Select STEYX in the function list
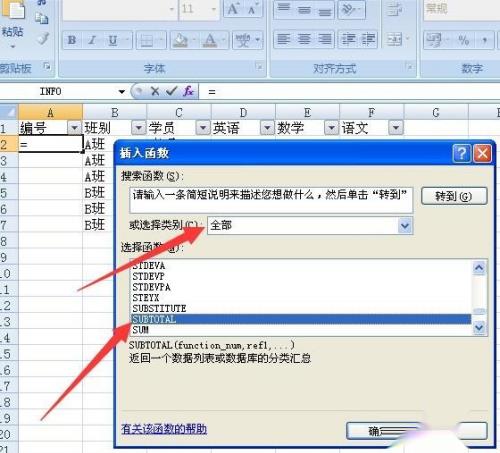500x453 pixels. (301, 298)
